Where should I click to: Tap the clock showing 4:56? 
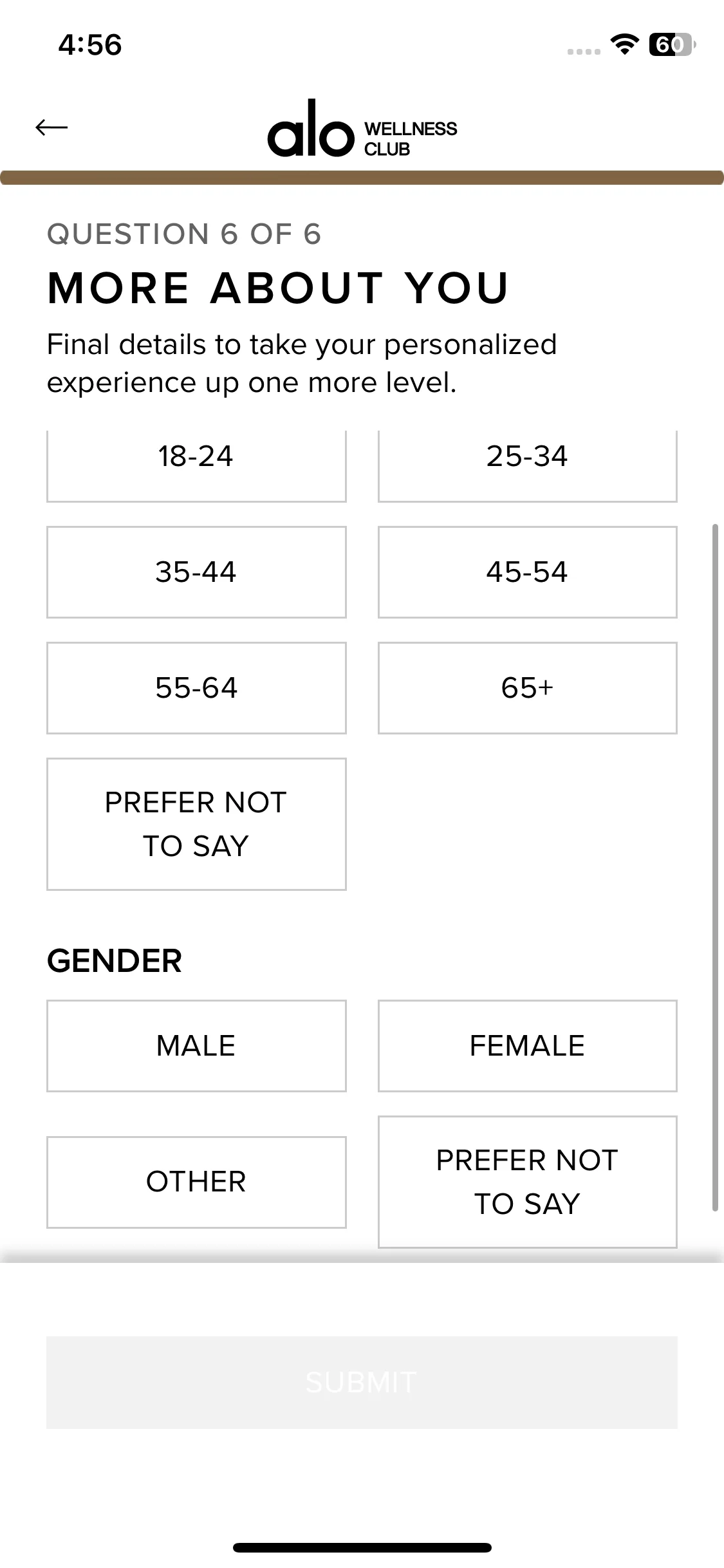(90, 45)
